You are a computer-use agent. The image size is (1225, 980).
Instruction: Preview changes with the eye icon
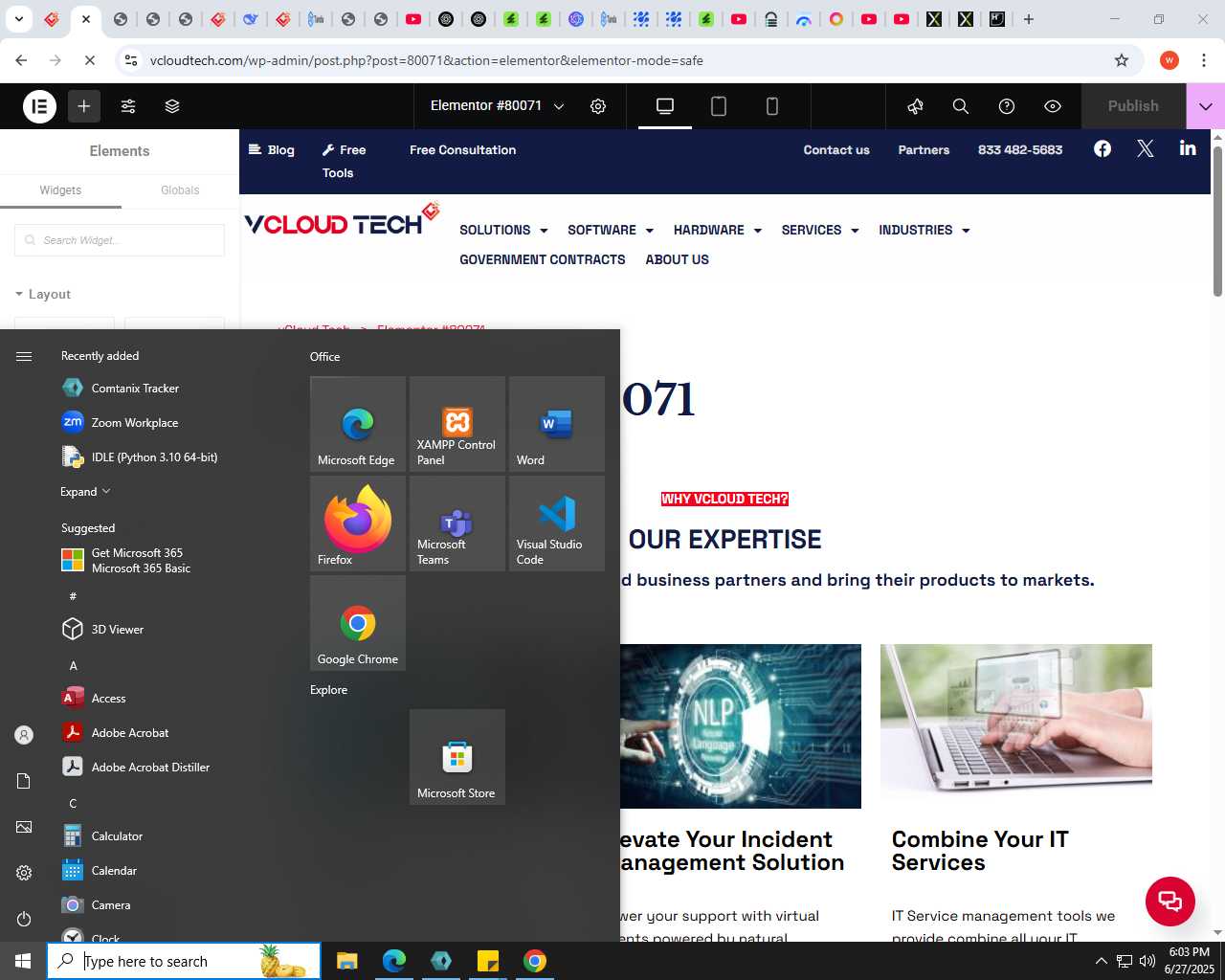(1053, 106)
